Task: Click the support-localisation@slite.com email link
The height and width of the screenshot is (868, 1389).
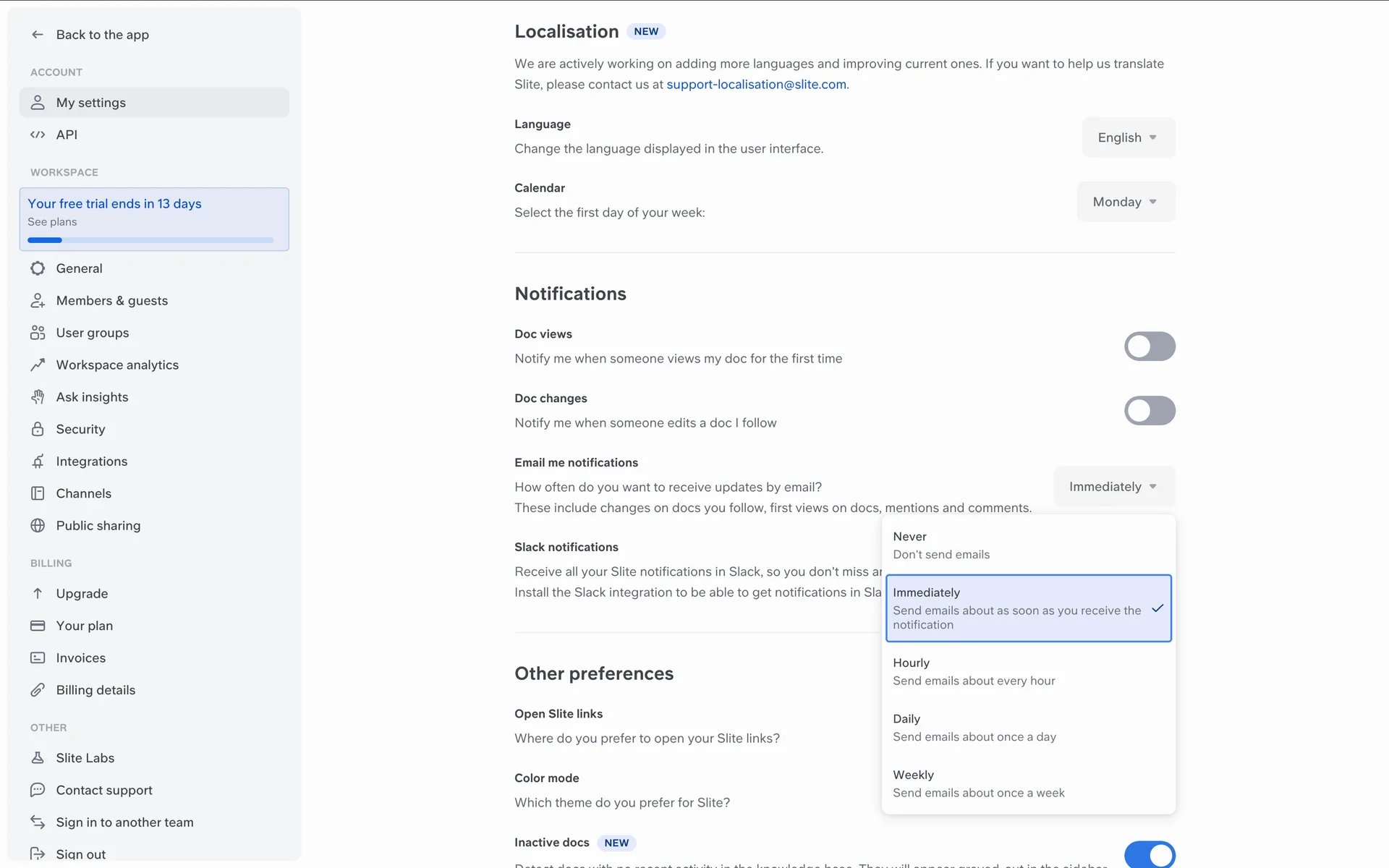Action: click(756, 85)
